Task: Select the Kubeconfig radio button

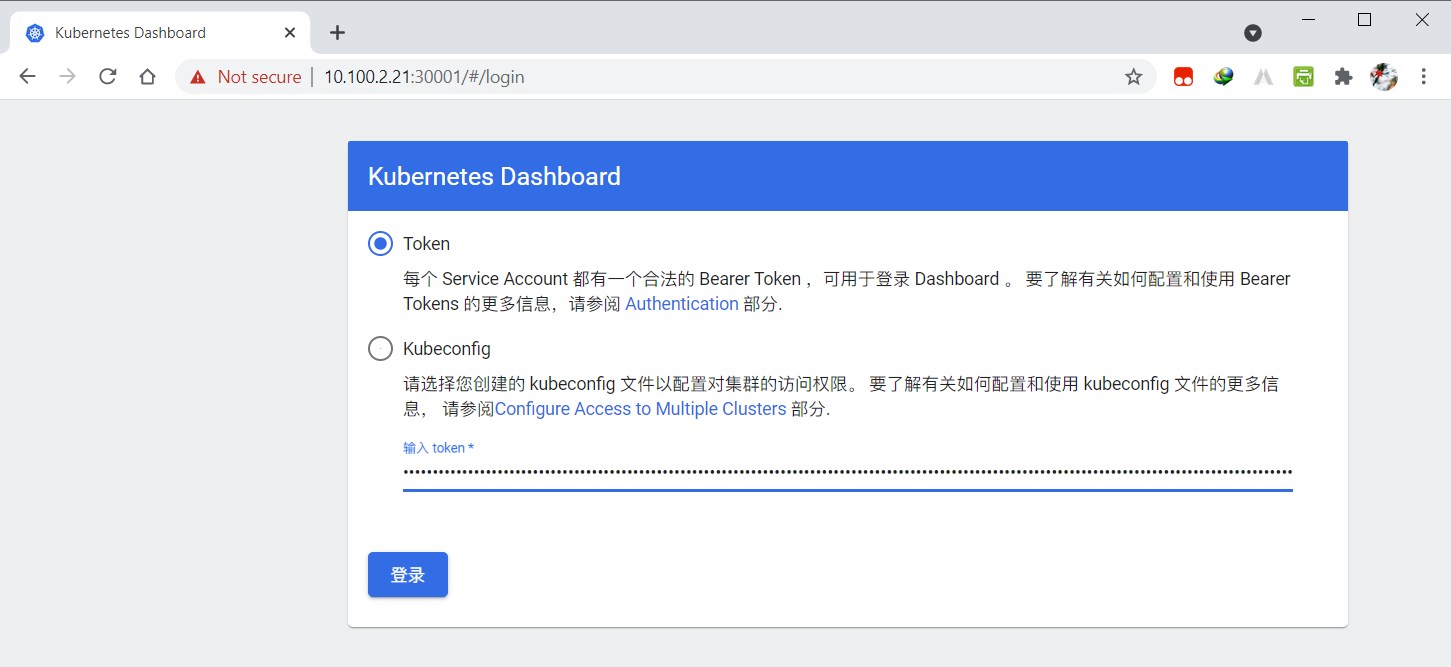Action: click(380, 348)
